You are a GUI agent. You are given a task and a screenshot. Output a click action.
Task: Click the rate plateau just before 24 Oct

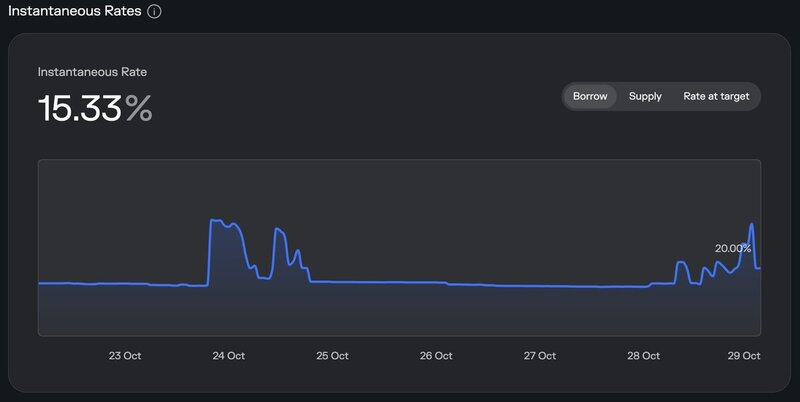pyautogui.click(x=222, y=223)
